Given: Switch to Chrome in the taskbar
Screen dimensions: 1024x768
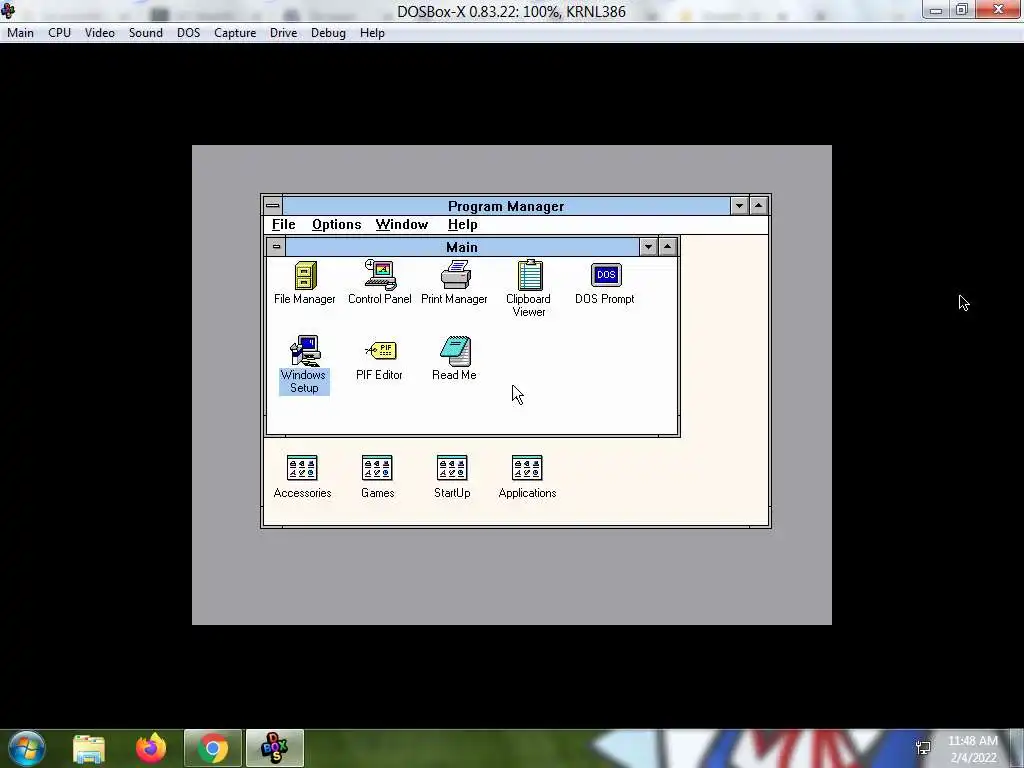Looking at the screenshot, I should coord(213,748).
